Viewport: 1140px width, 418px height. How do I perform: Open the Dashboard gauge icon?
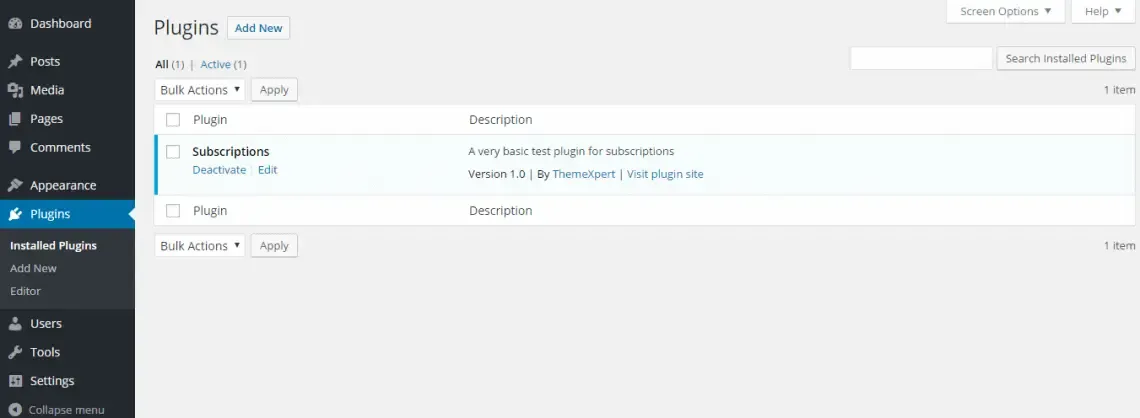point(15,24)
